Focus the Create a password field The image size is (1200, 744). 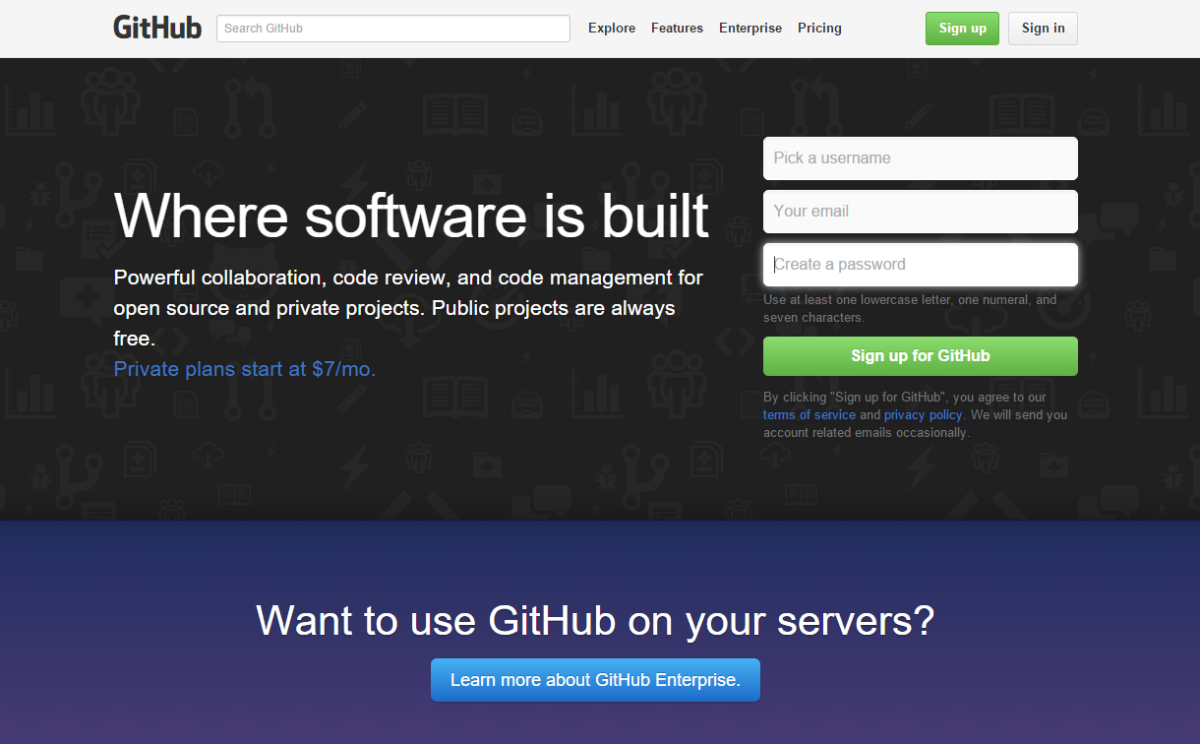click(x=920, y=265)
